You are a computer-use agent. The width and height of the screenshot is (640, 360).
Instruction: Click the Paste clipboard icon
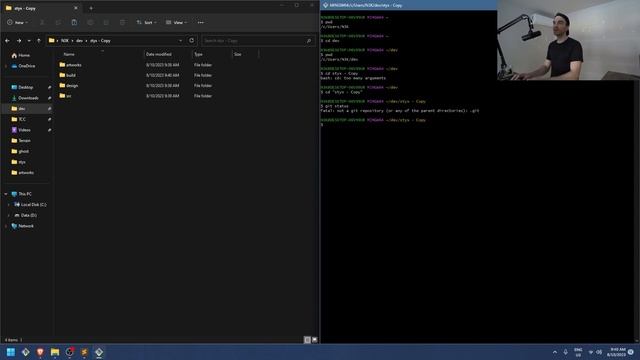[74, 22]
